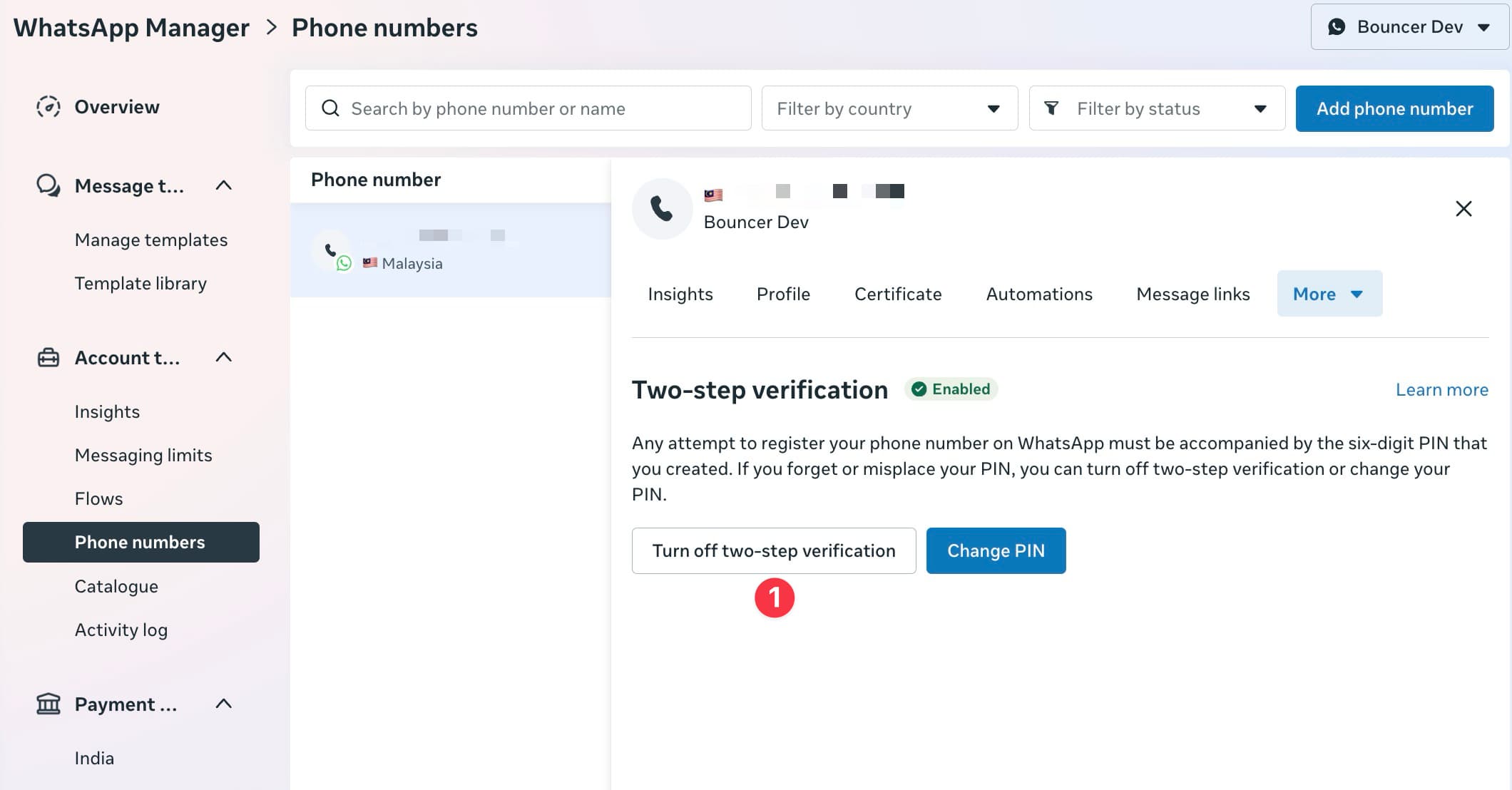Click the Account tools briefcase icon

point(48,357)
